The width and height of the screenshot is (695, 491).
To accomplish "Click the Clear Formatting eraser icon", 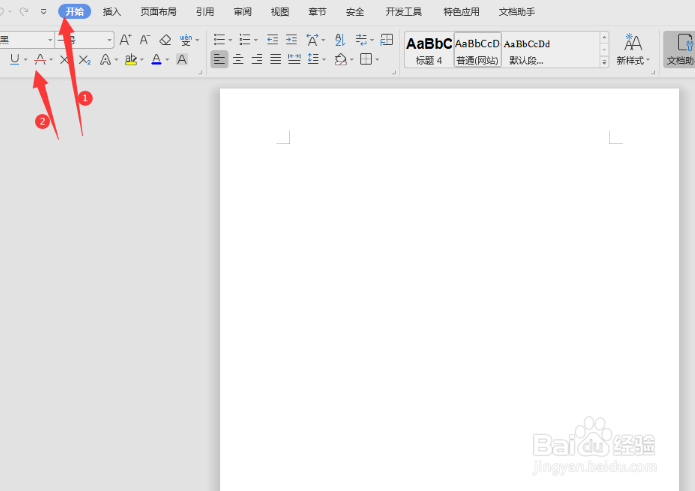I will pos(165,40).
